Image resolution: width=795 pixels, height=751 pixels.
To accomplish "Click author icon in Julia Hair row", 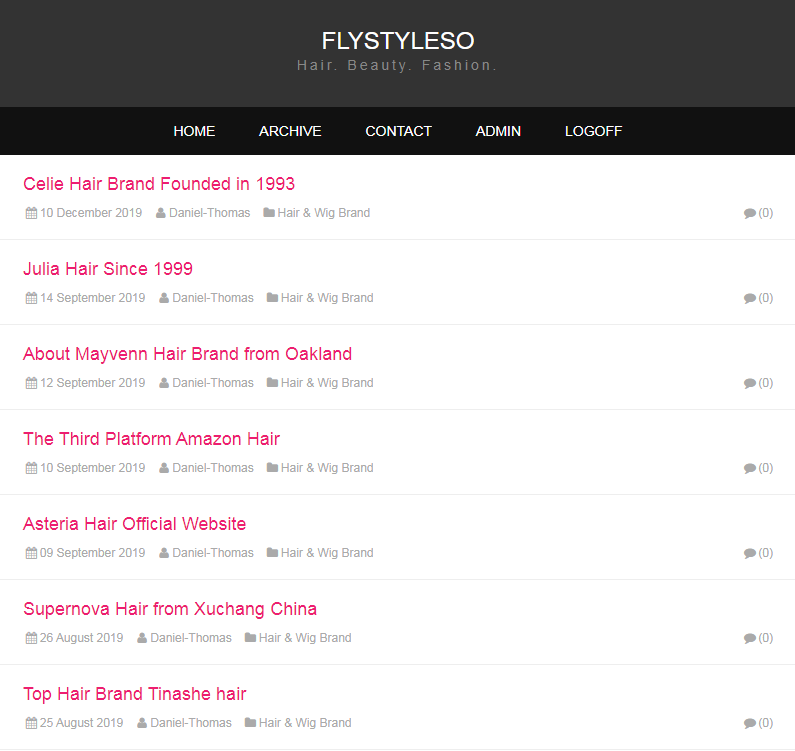I will click(164, 298).
